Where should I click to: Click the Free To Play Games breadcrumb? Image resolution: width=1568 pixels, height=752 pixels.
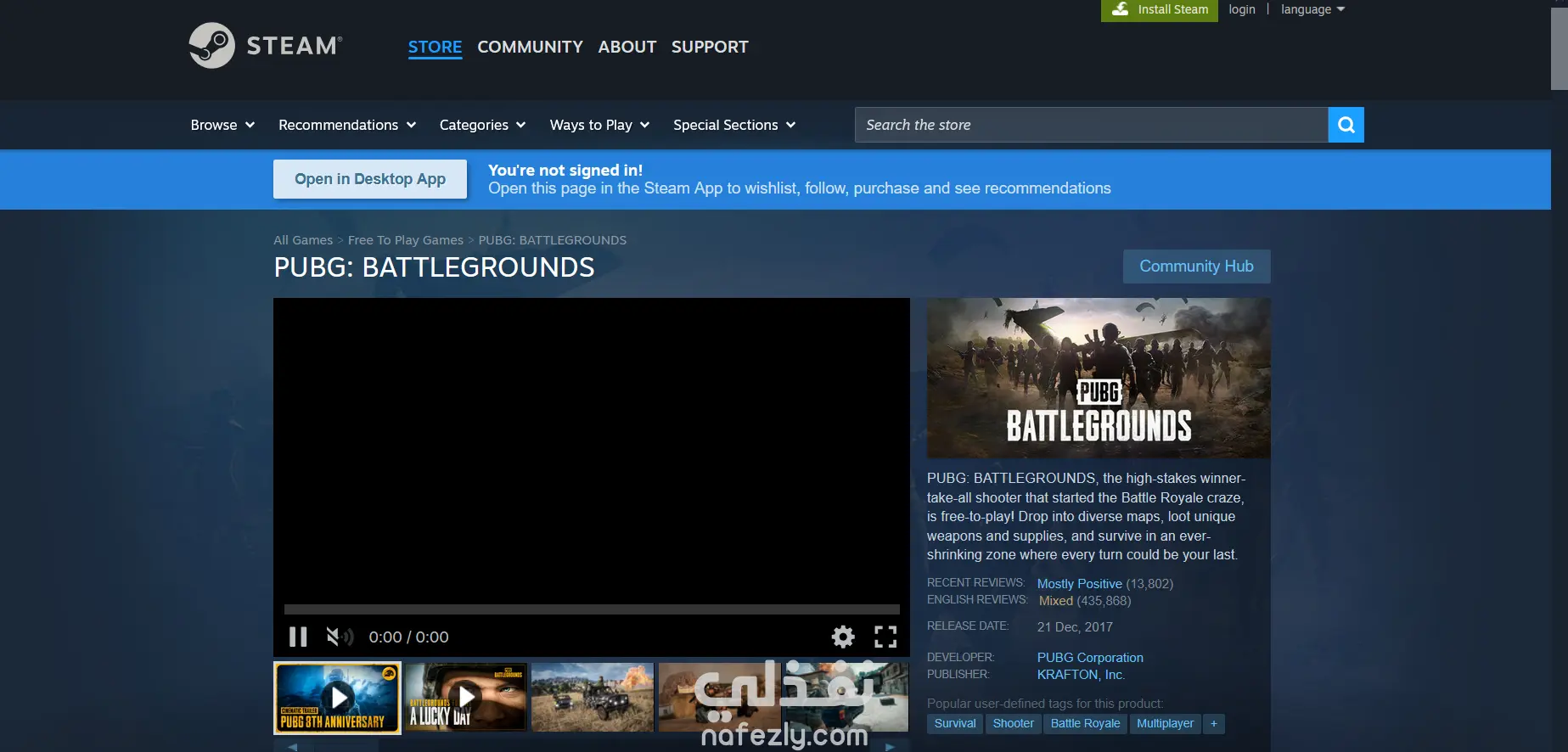click(x=406, y=240)
